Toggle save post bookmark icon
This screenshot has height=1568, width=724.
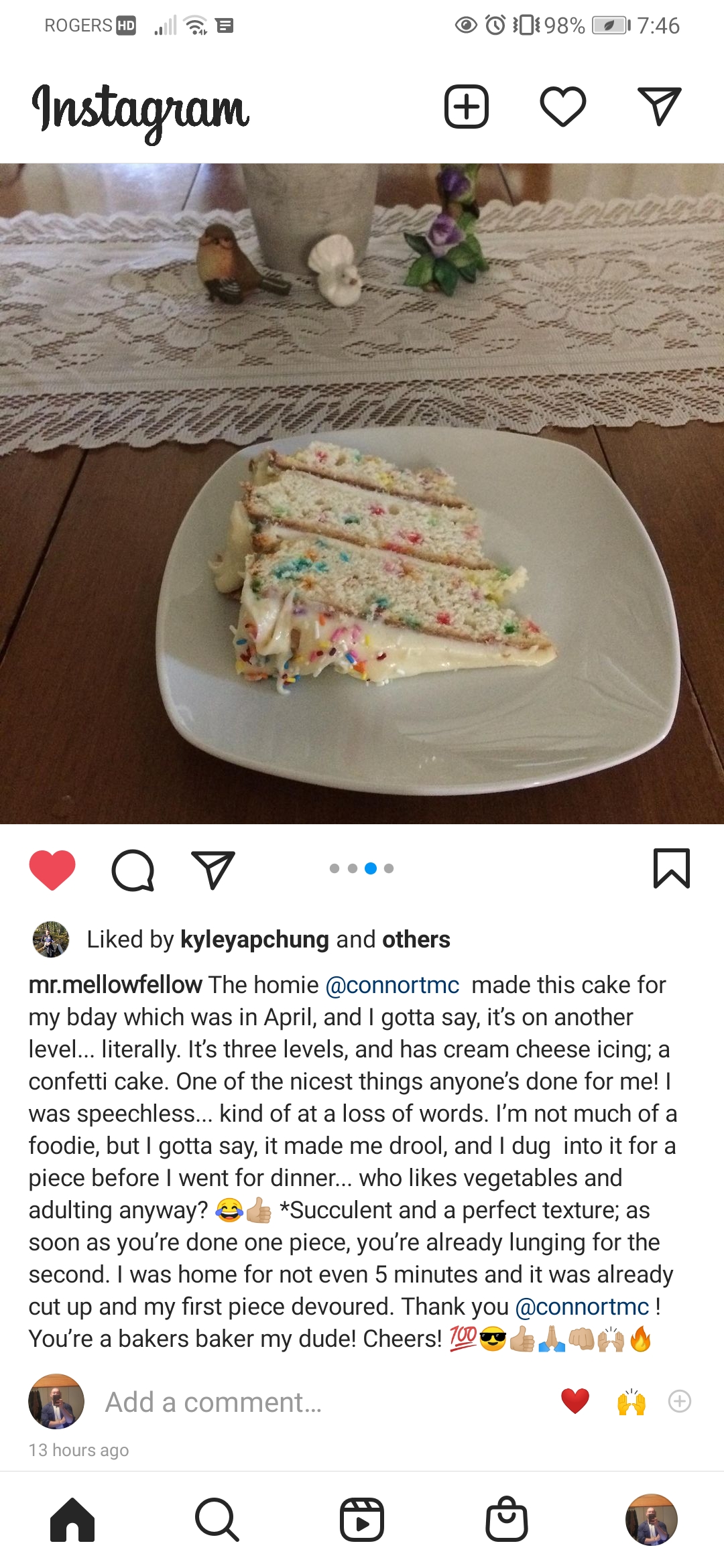[x=671, y=868]
